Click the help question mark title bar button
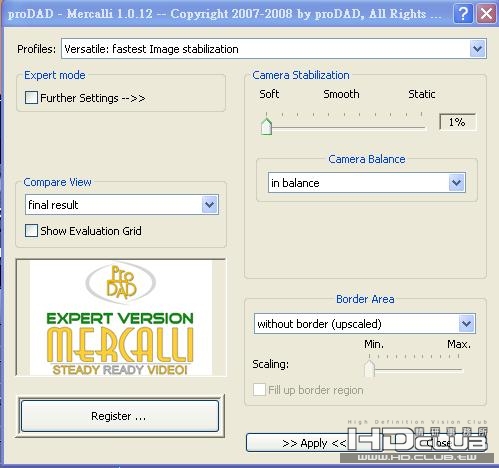499x468 pixels. pos(463,14)
